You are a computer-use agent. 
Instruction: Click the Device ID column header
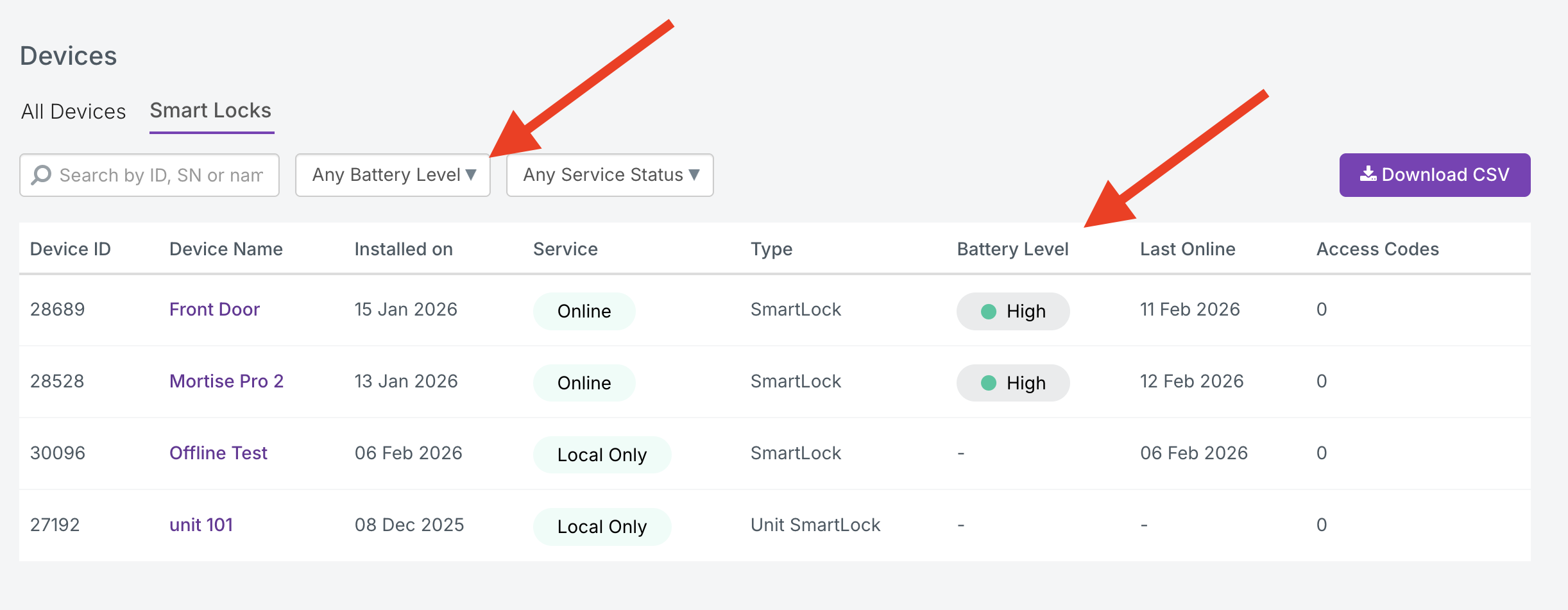click(x=71, y=250)
